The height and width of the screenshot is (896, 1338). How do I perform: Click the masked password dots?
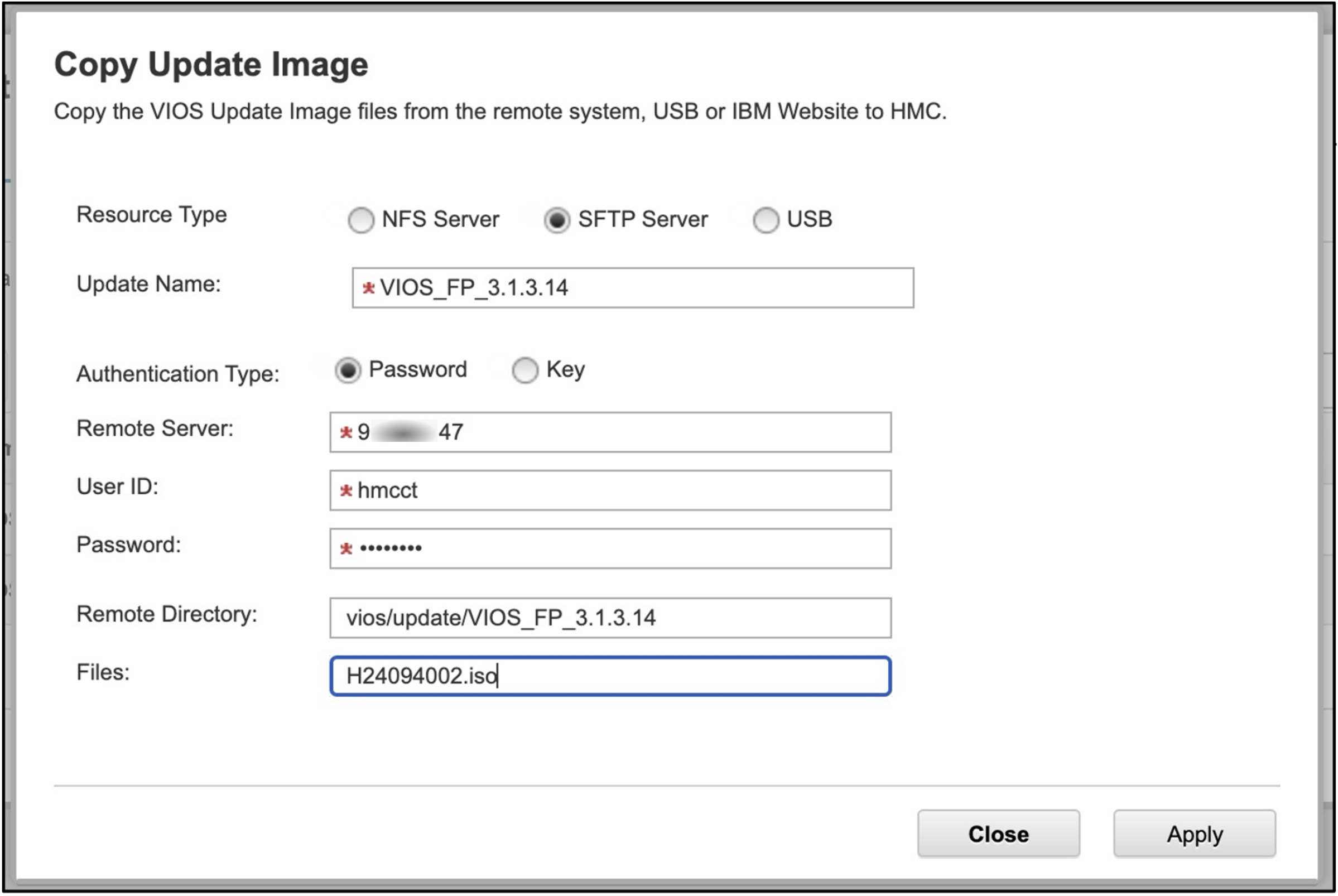[x=389, y=547]
